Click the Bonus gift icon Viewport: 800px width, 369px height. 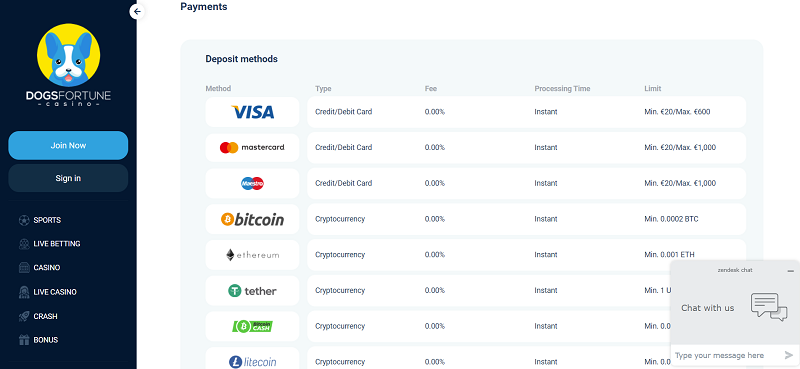click(x=24, y=340)
